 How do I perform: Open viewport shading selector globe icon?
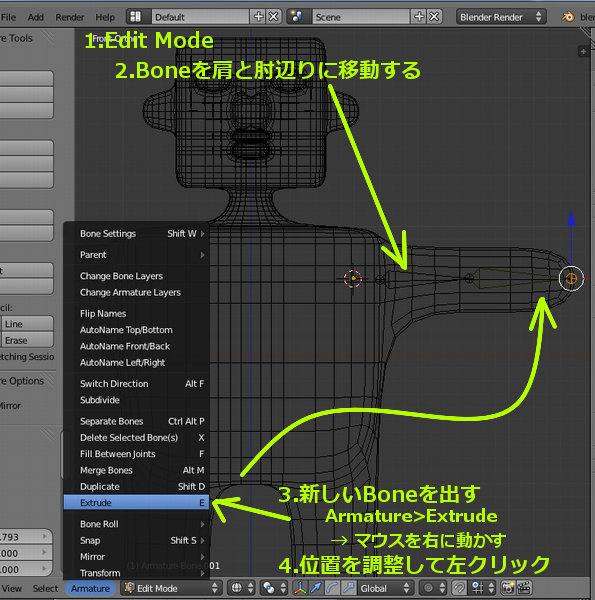242,588
